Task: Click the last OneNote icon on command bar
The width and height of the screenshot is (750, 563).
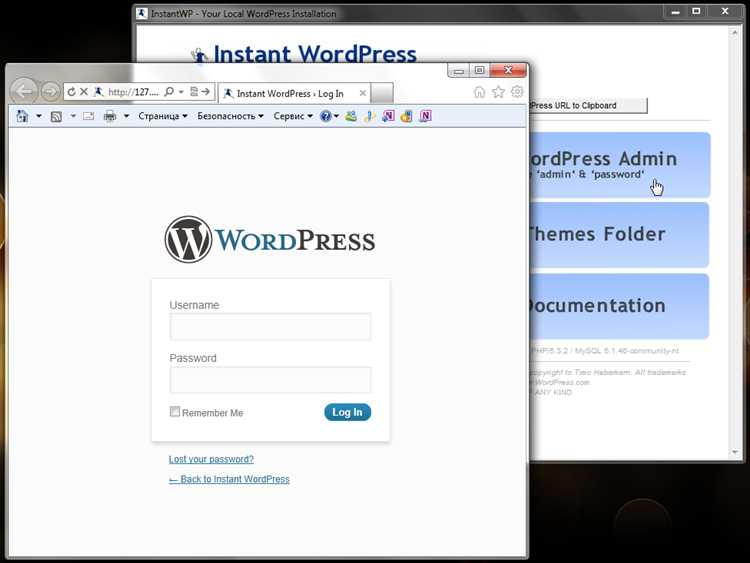Action: [x=425, y=116]
